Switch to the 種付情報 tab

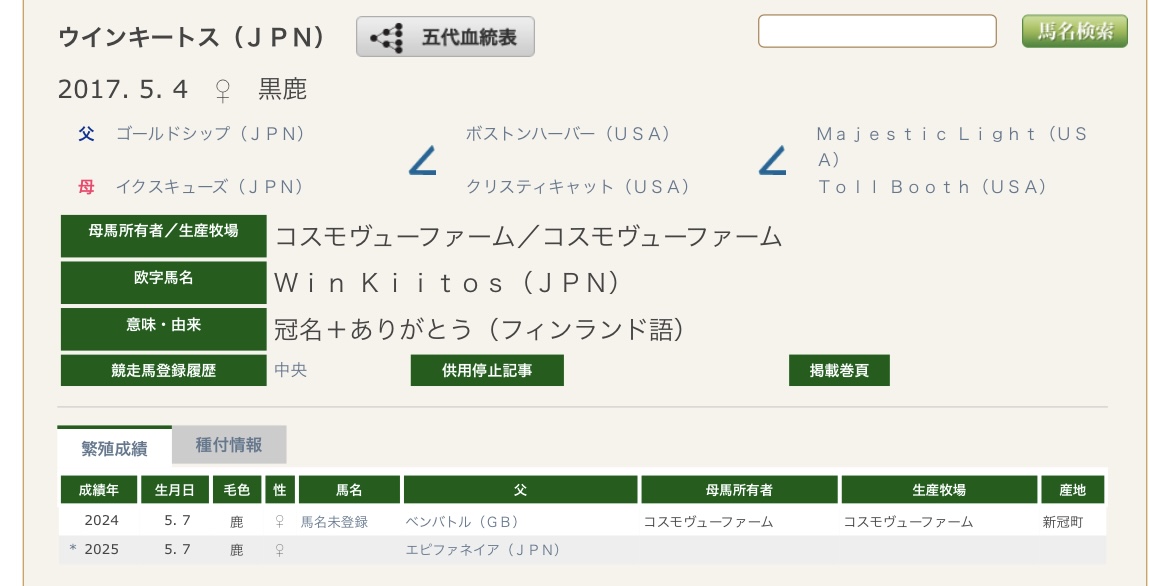click(229, 446)
